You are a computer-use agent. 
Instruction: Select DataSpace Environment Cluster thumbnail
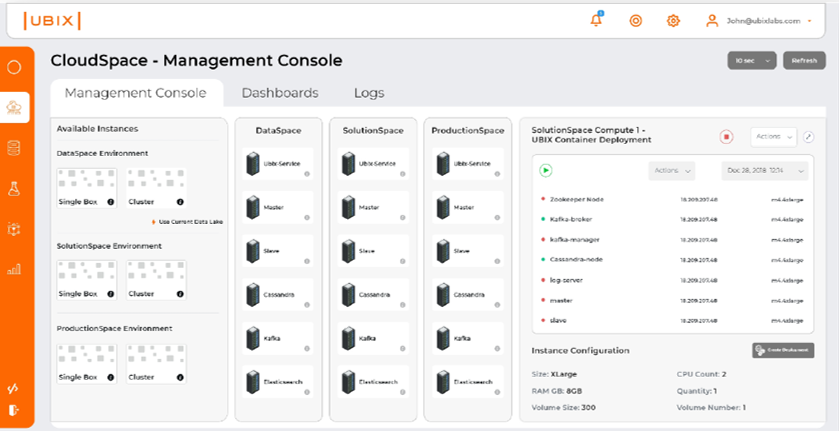click(156, 188)
